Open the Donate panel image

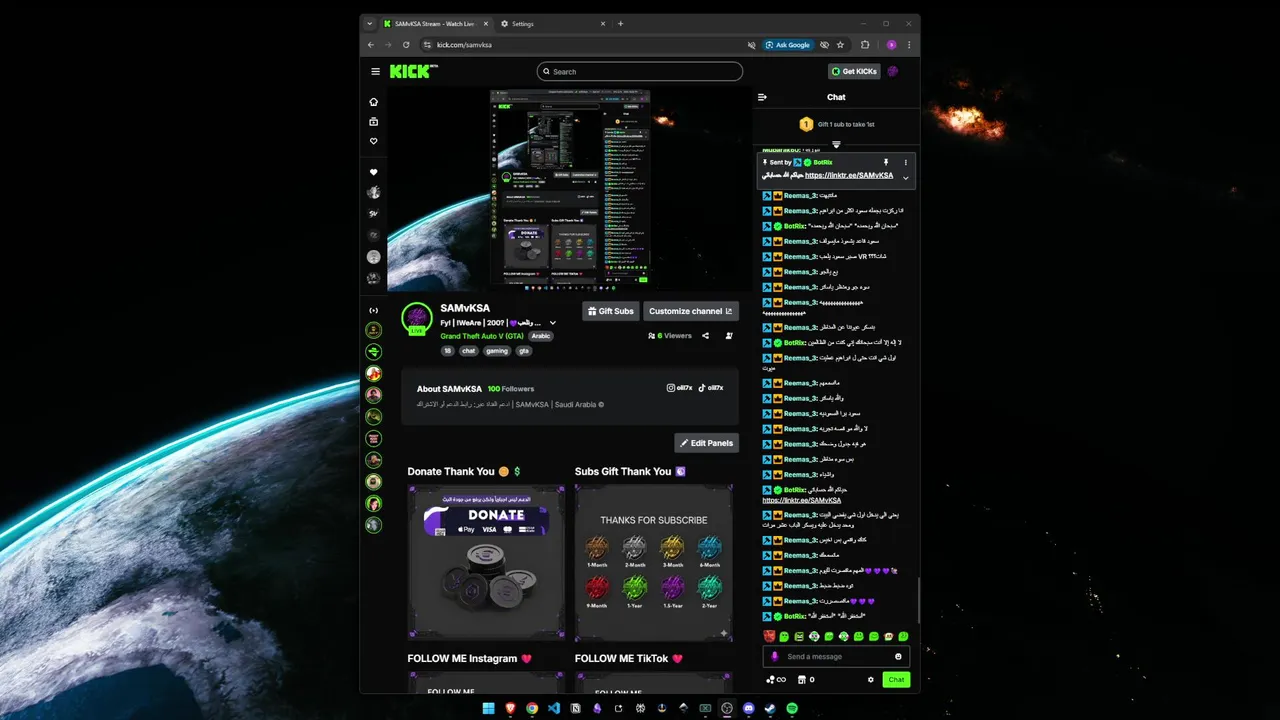click(486, 562)
